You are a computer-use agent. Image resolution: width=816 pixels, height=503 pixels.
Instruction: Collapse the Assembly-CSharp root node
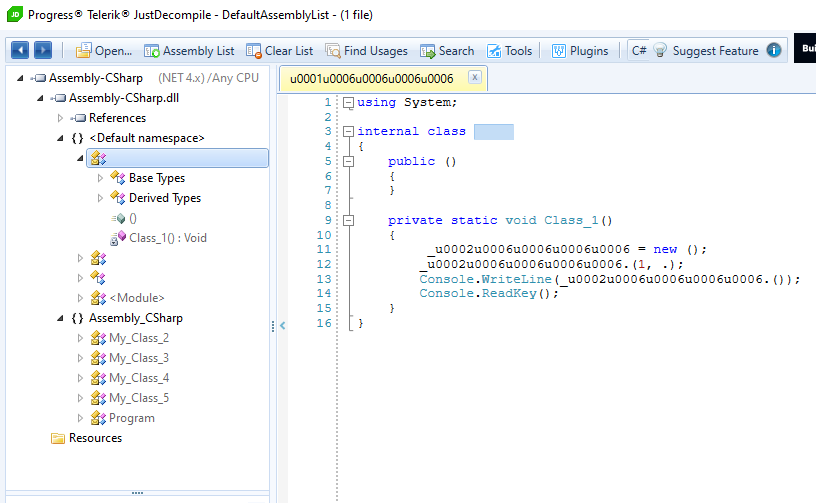pos(20,78)
